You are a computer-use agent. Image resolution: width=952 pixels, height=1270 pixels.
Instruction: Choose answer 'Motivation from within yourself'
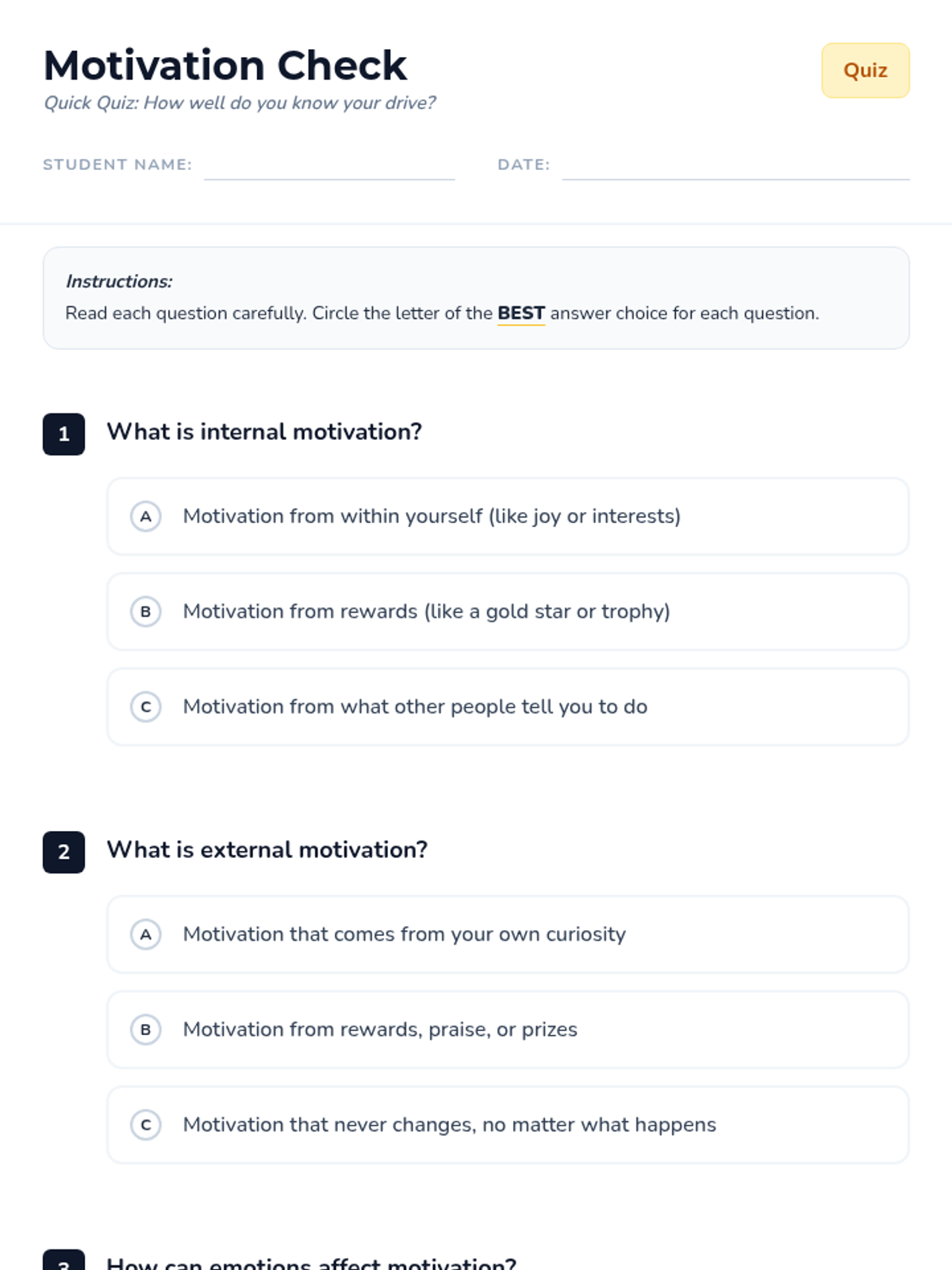coord(508,517)
